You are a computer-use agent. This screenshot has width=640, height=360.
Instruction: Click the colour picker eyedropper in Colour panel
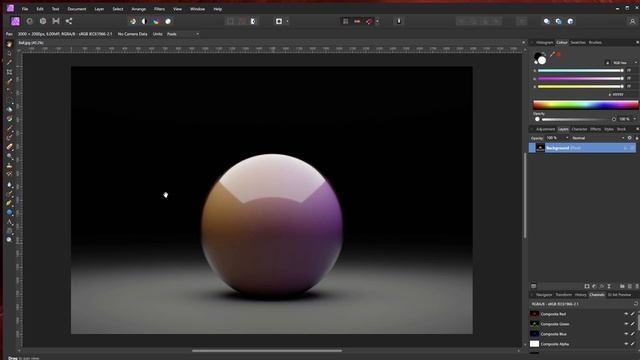tap(552, 54)
